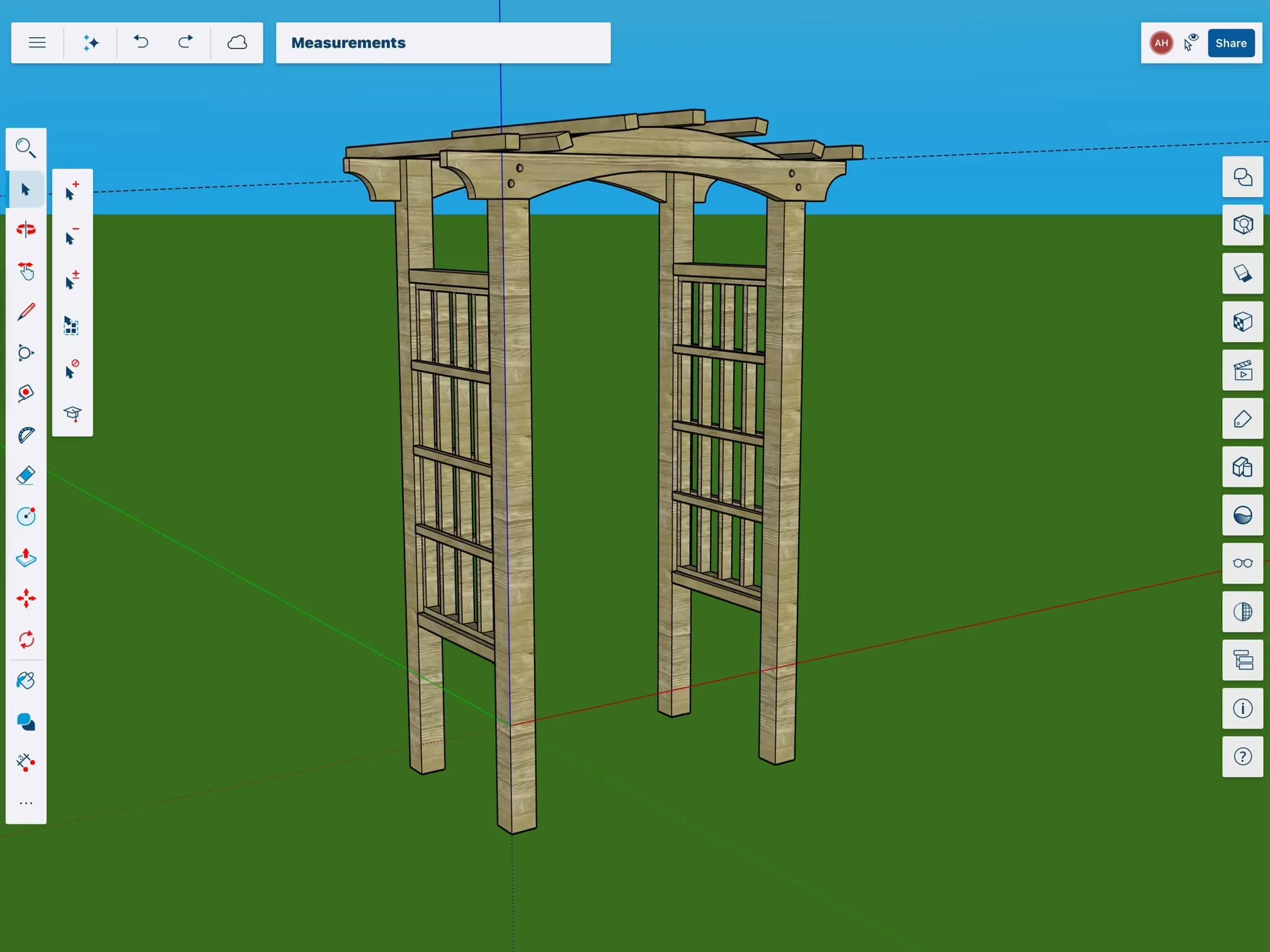Choose Add to selection arrow-plus
This screenshot has width=1270, height=952.
coord(72,191)
